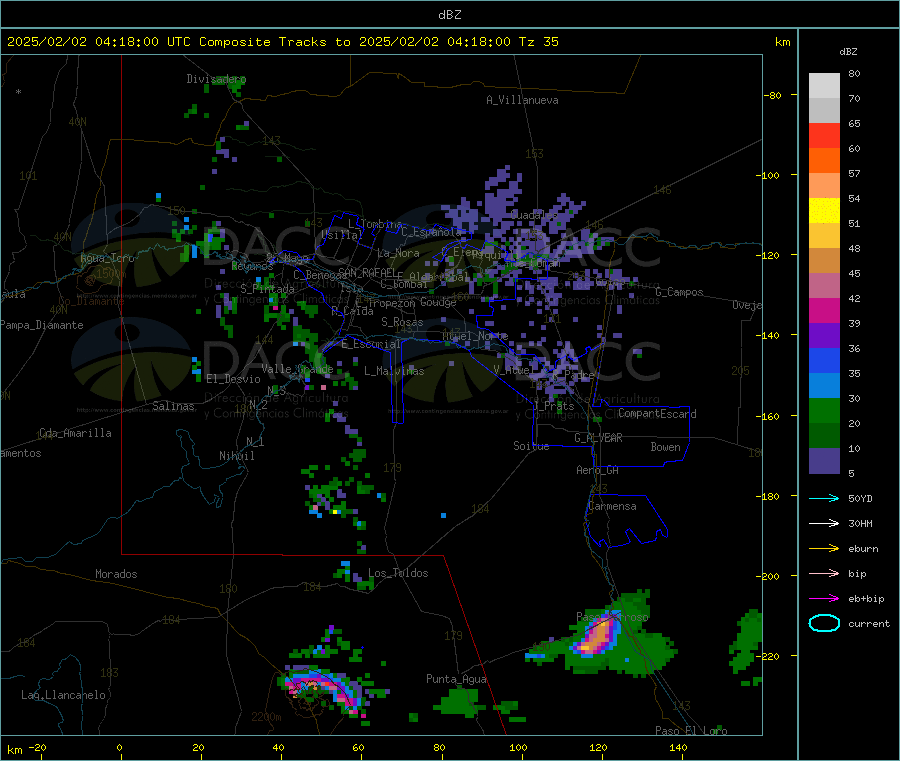
Task: Click the white 30HM track arrow
Action: point(824,523)
